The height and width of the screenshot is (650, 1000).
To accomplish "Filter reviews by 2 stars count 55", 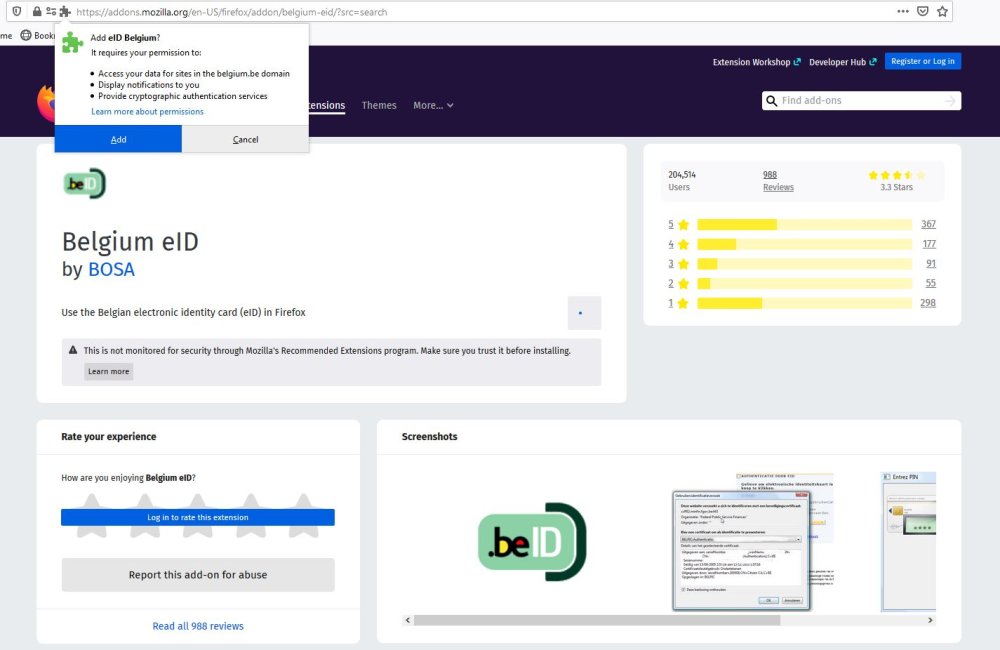I will coord(931,283).
